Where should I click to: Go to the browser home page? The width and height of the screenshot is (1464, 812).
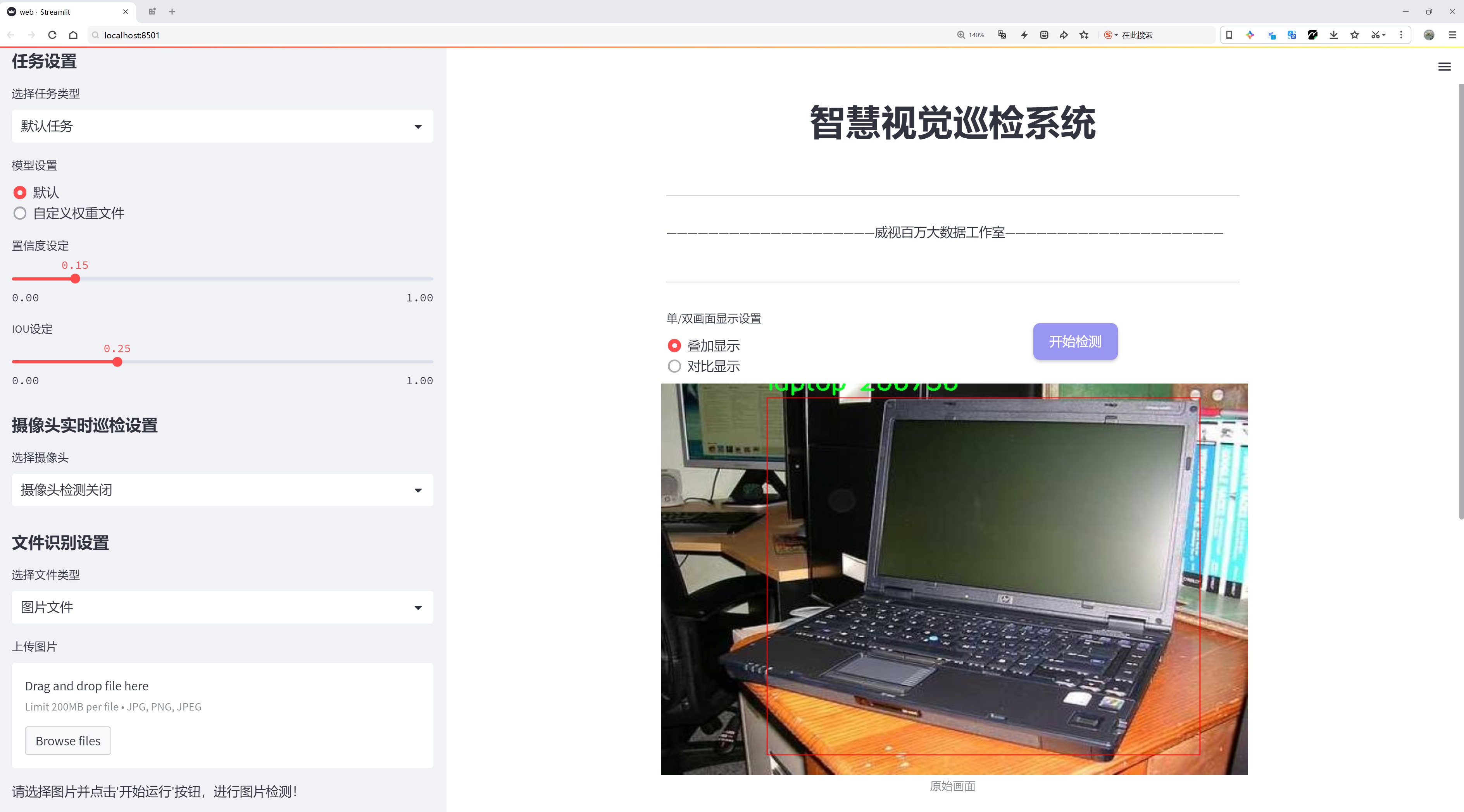point(73,35)
